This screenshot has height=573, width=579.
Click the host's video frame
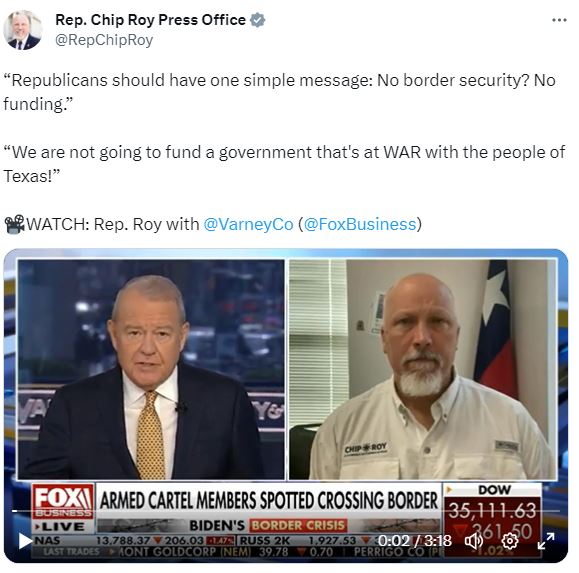click(x=151, y=370)
